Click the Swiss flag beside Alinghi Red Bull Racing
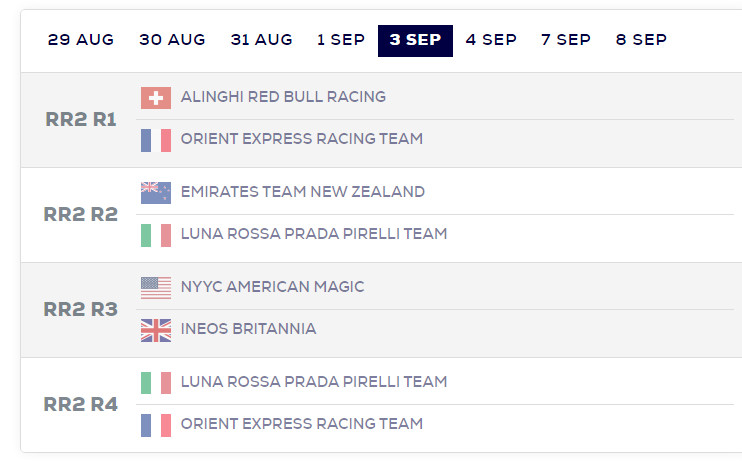The image size is (742, 469). point(156,98)
